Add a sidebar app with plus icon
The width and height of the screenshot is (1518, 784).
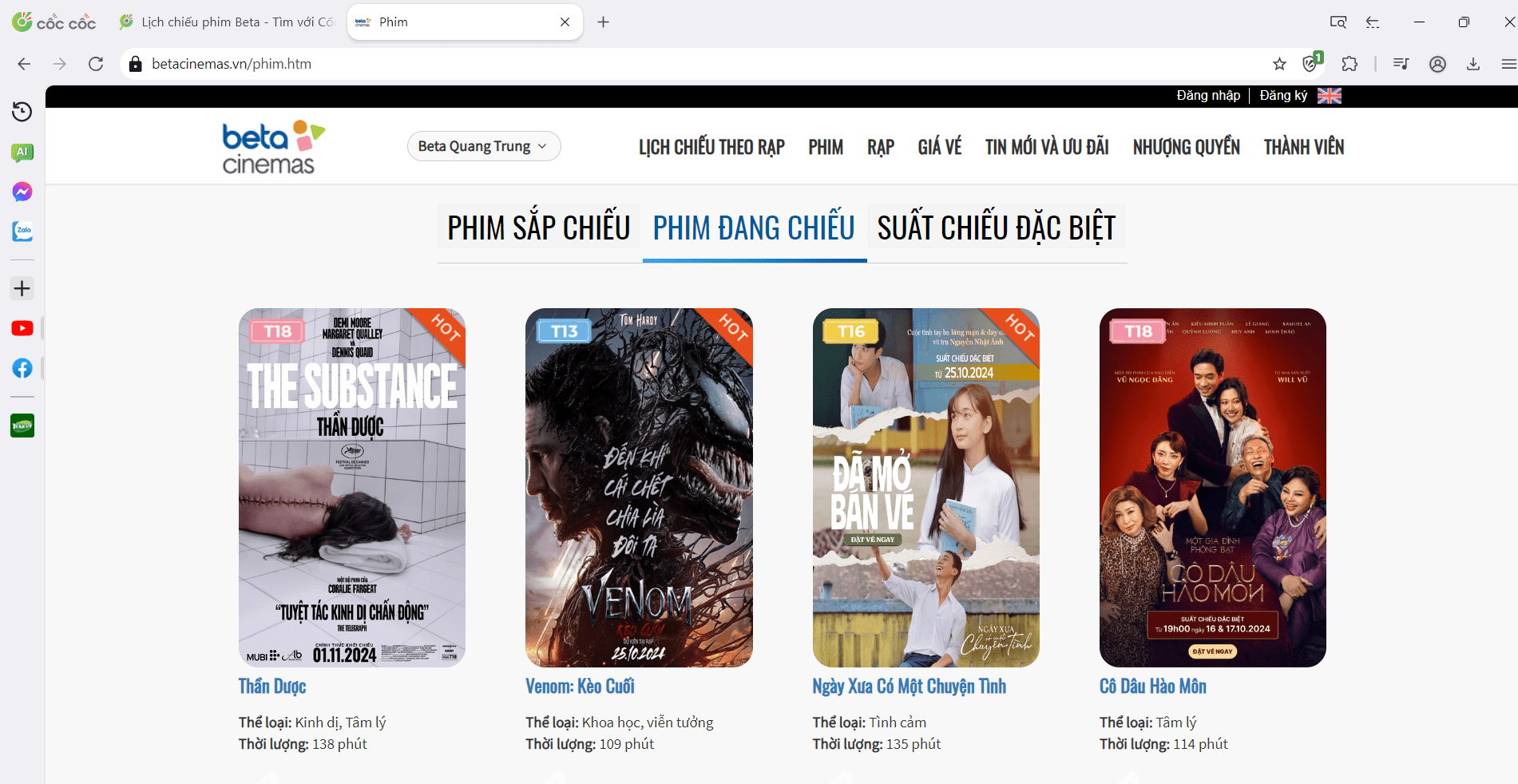(22, 288)
